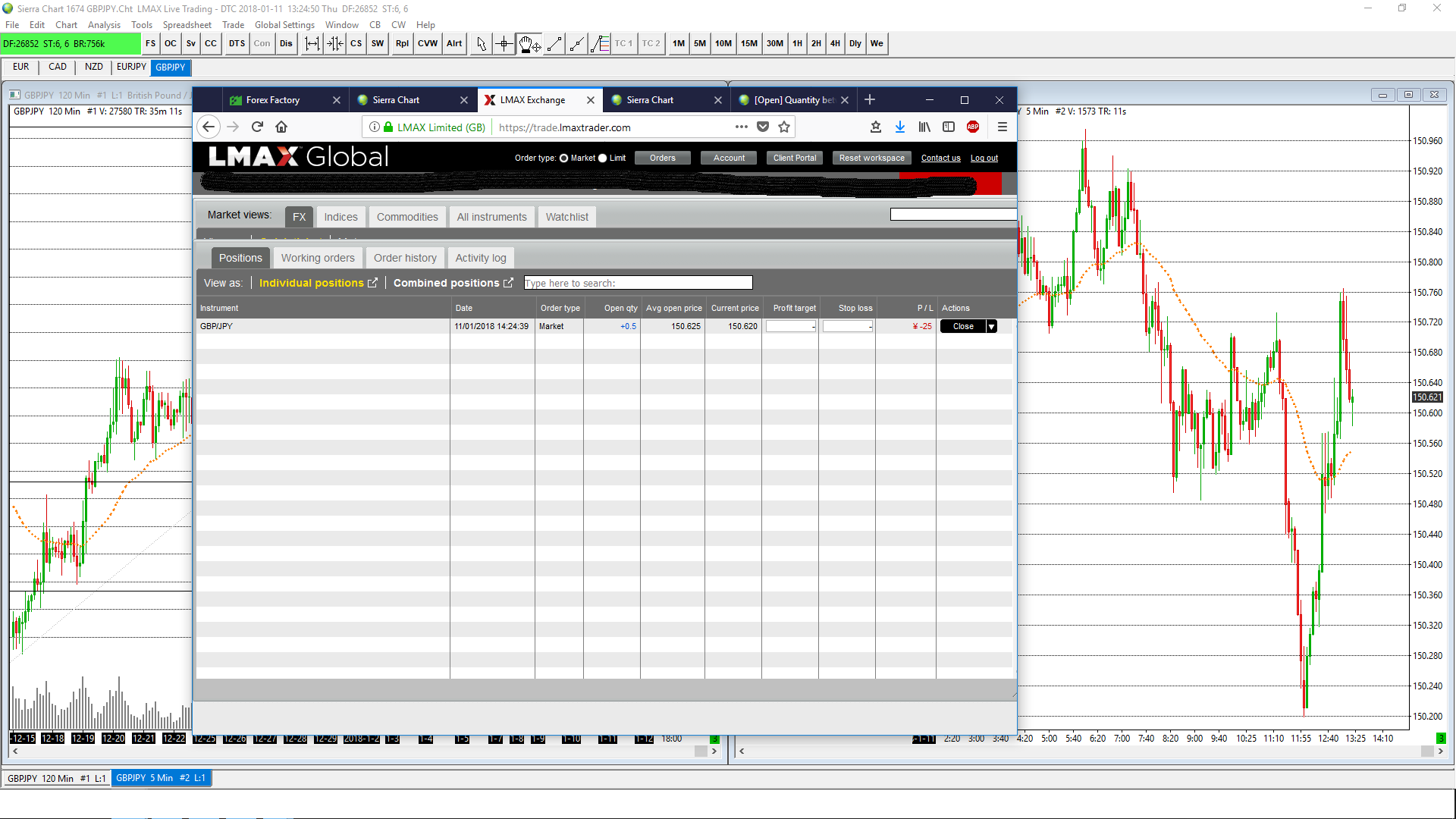This screenshot has width=1456, height=819.
Task: Open the Adblock Plus extension icon
Action: tap(973, 127)
